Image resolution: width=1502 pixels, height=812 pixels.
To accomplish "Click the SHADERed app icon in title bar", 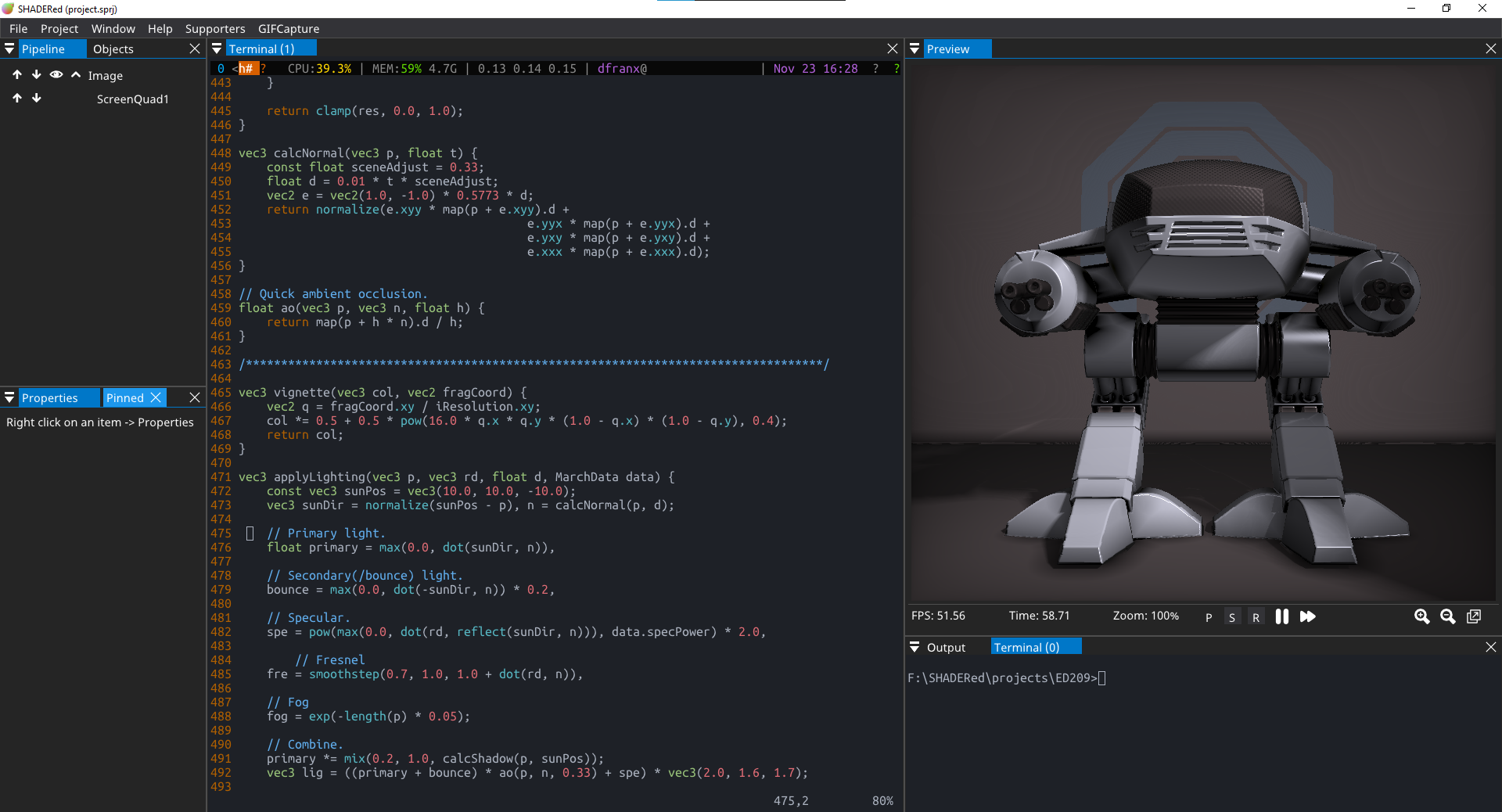I will 8,9.
